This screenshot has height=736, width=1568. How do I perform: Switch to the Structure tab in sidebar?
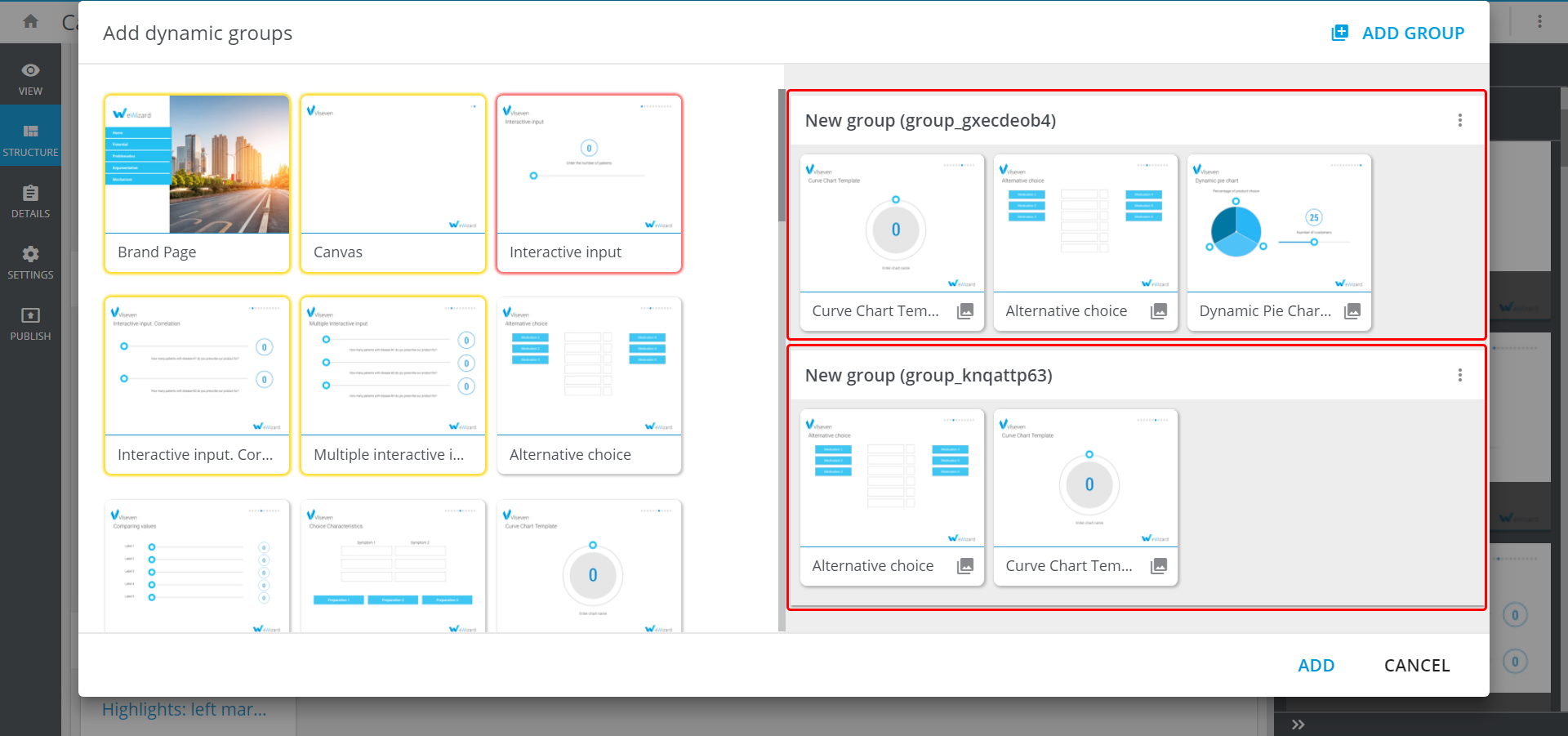point(30,140)
